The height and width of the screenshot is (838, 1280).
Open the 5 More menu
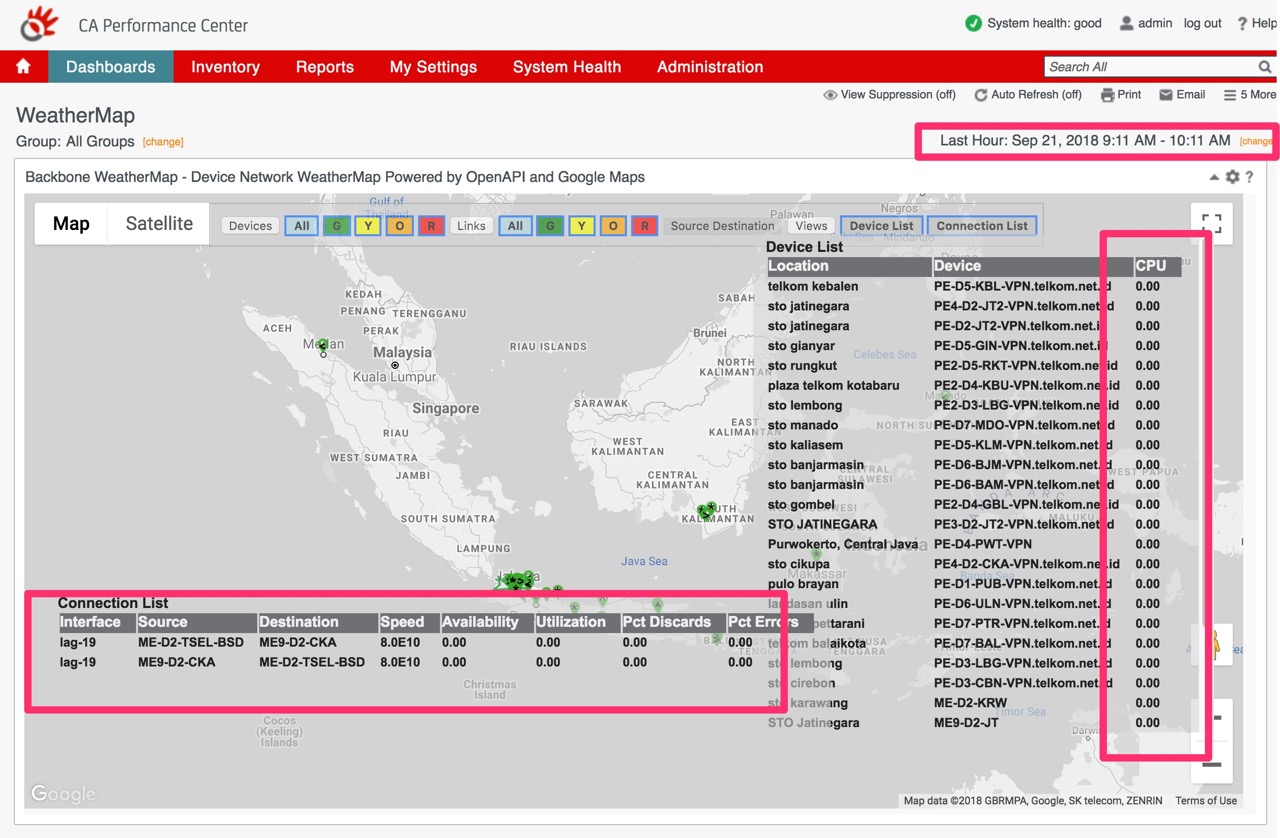[1250, 95]
